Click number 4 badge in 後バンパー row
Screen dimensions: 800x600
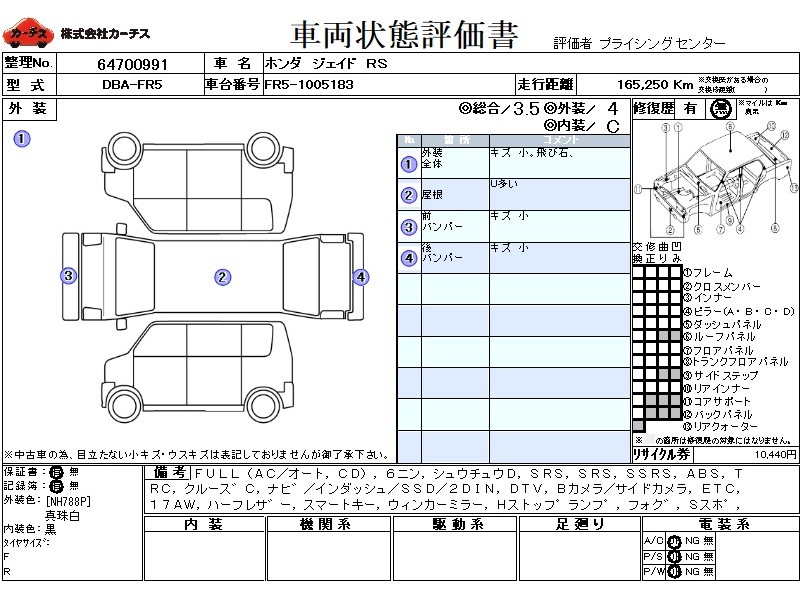408,258
